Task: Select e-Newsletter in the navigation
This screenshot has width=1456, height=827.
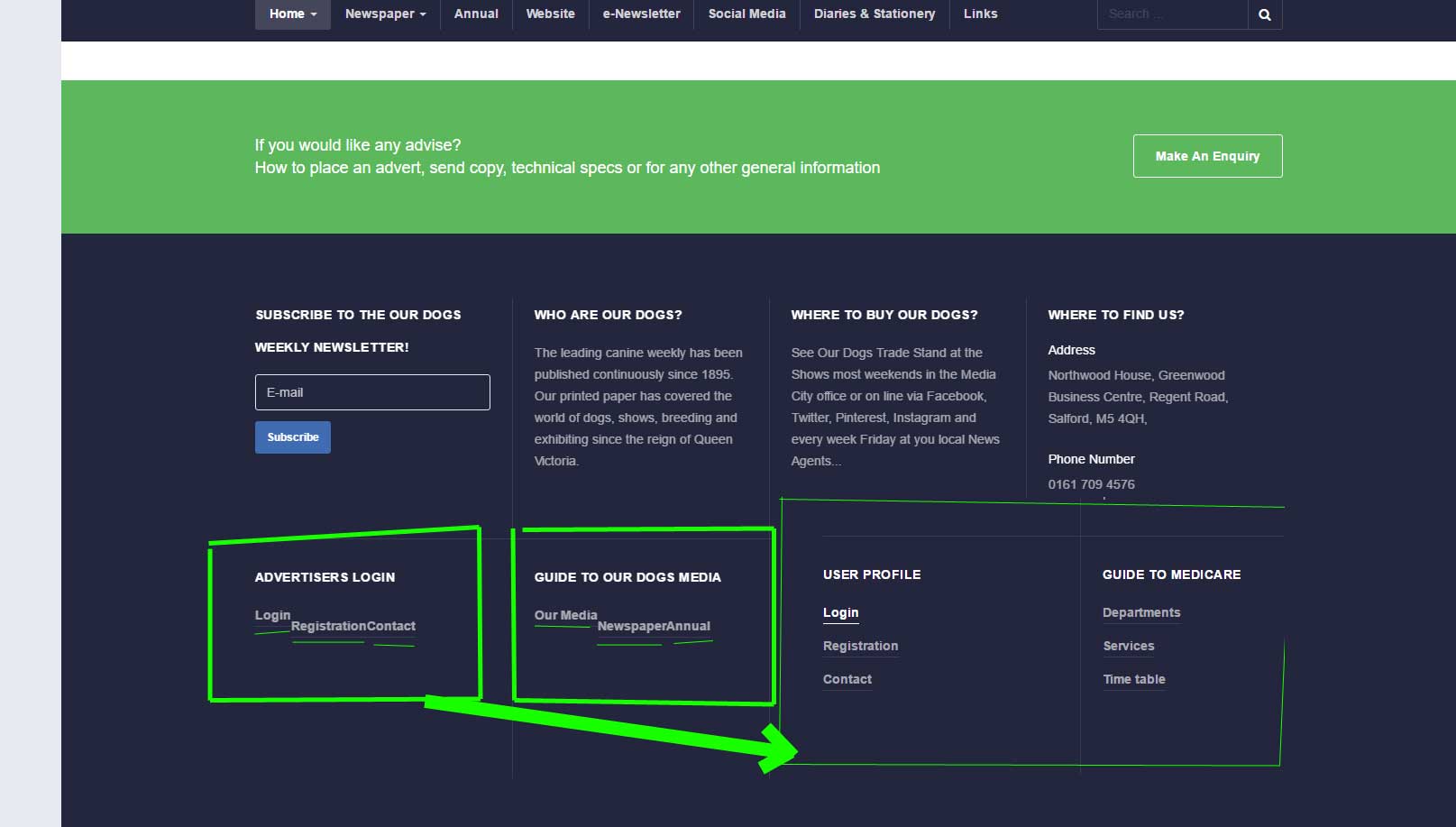Action: [x=641, y=14]
